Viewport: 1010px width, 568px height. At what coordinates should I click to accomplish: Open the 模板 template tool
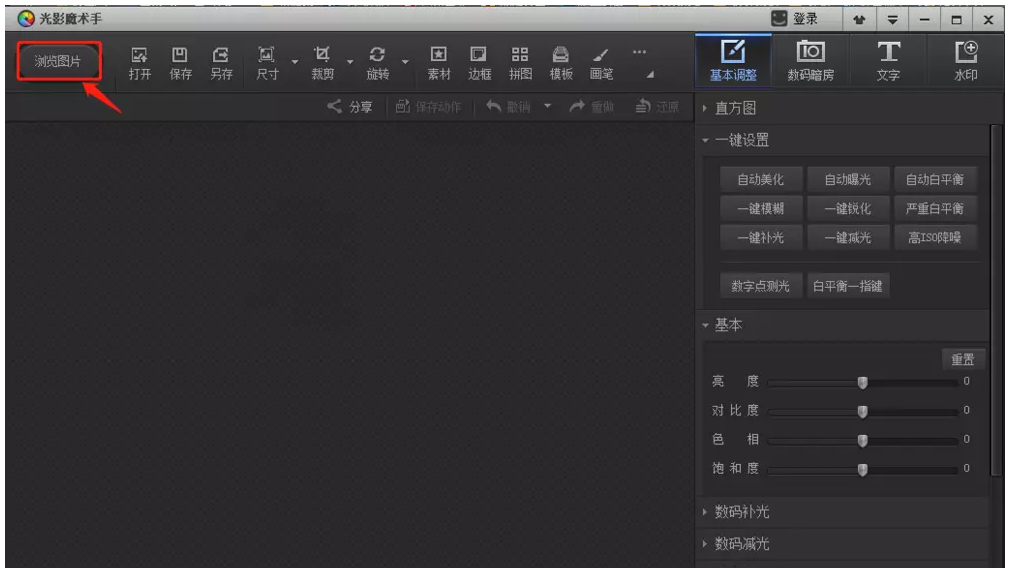pos(561,63)
